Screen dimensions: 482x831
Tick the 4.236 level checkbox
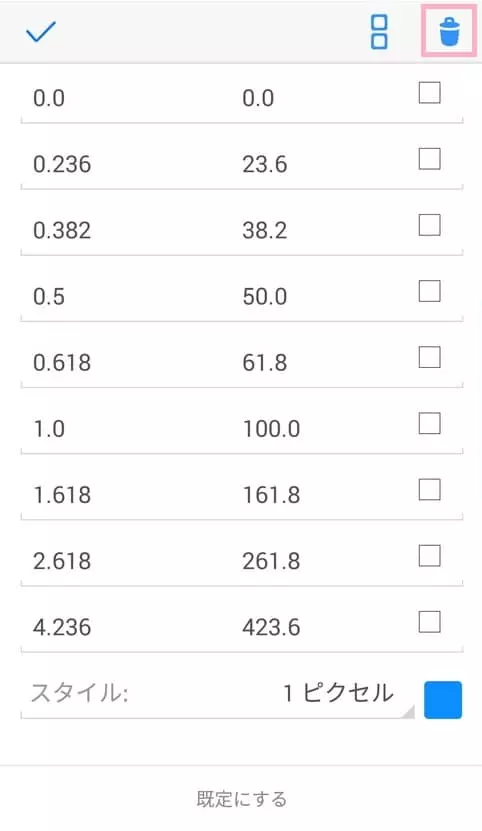point(430,623)
